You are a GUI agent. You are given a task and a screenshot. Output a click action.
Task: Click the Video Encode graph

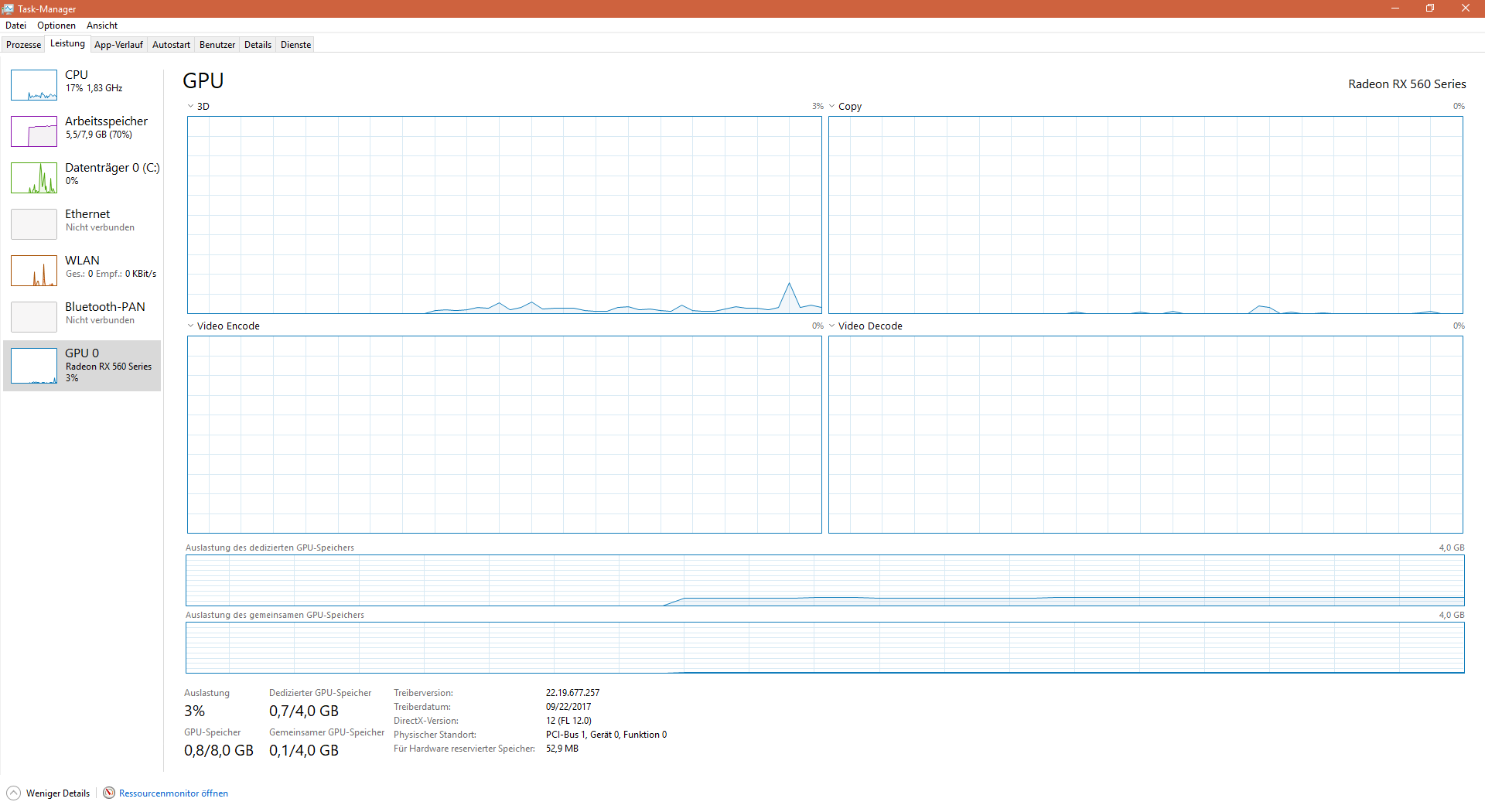coord(504,435)
